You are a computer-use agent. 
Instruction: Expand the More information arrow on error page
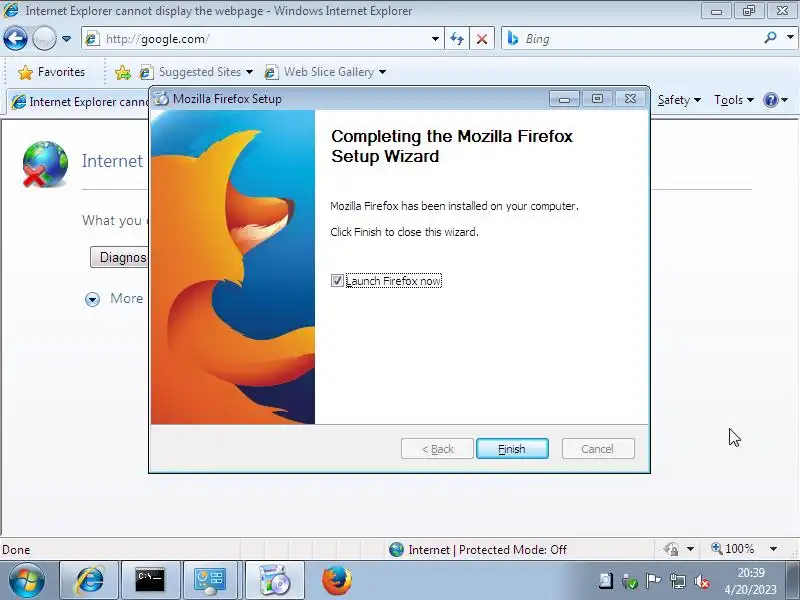(92, 299)
